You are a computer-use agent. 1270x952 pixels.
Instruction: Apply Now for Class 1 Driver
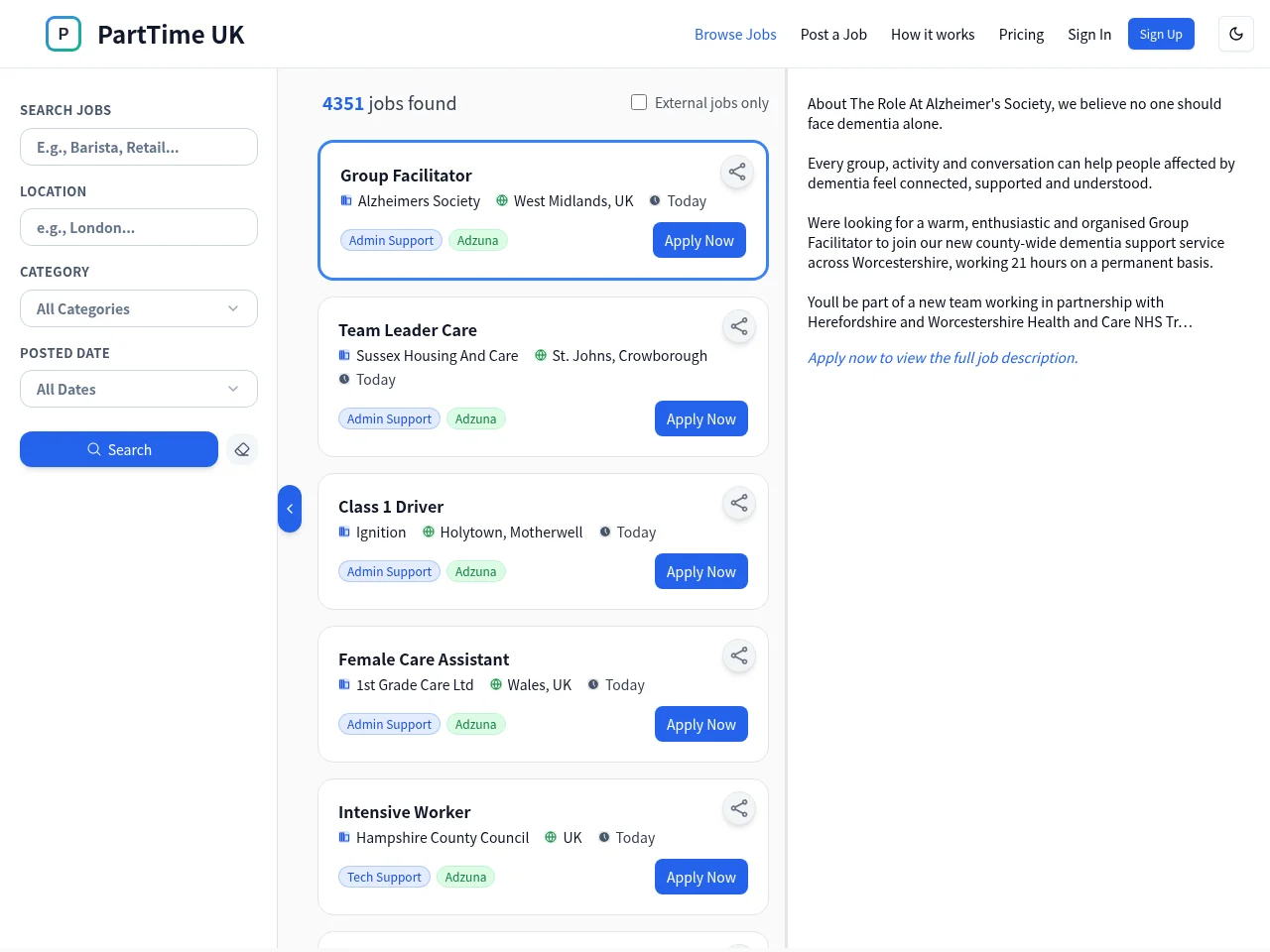point(701,571)
